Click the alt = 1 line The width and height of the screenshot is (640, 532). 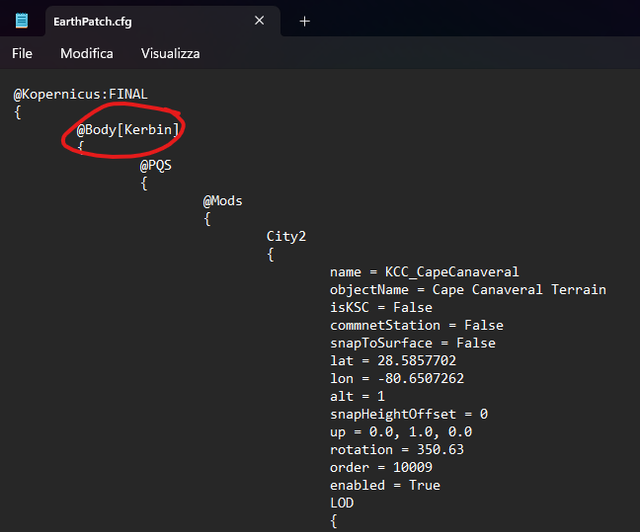[x=357, y=396]
